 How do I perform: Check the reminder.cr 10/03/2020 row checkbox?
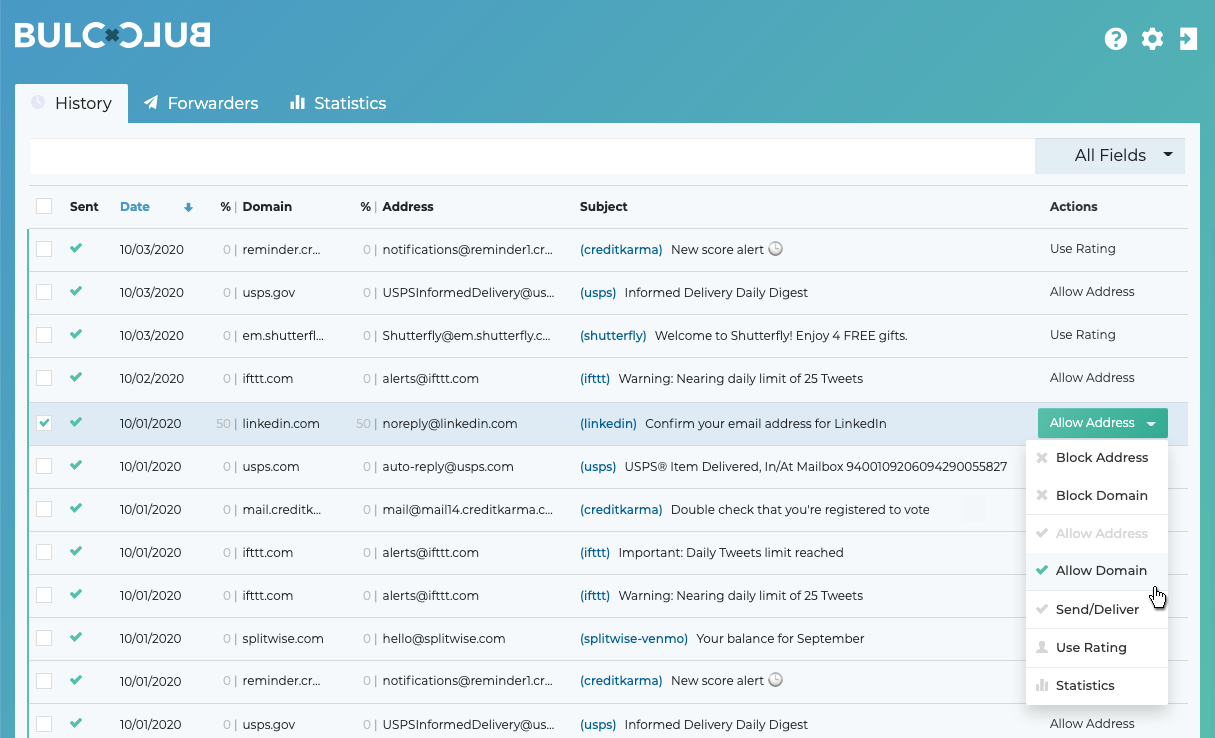coord(44,249)
